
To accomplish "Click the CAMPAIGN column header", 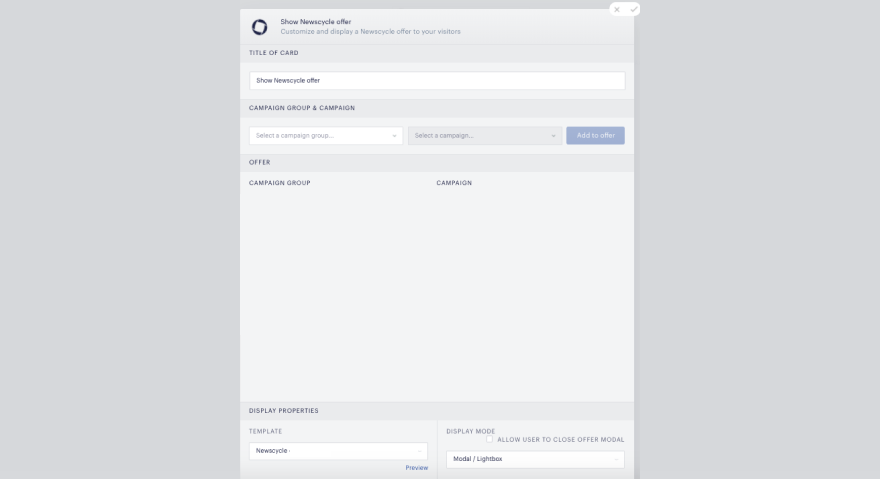I will [x=454, y=183].
